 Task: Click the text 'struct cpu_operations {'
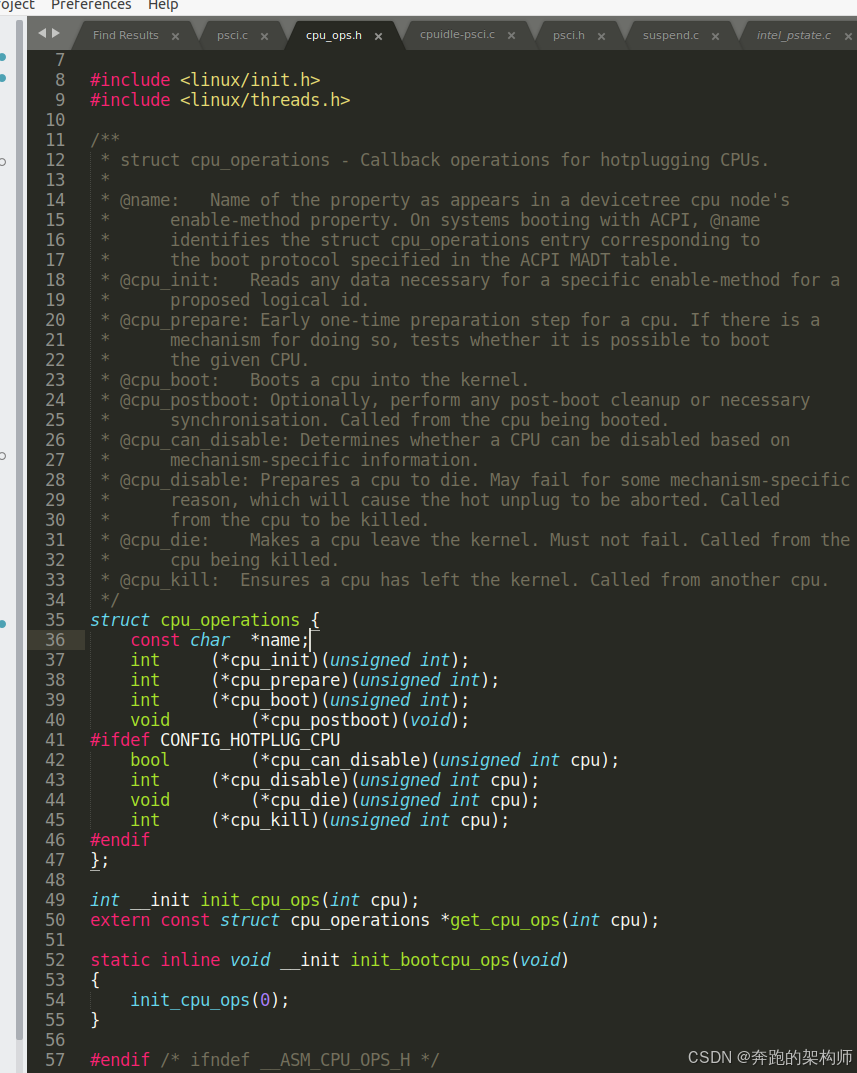tap(205, 620)
